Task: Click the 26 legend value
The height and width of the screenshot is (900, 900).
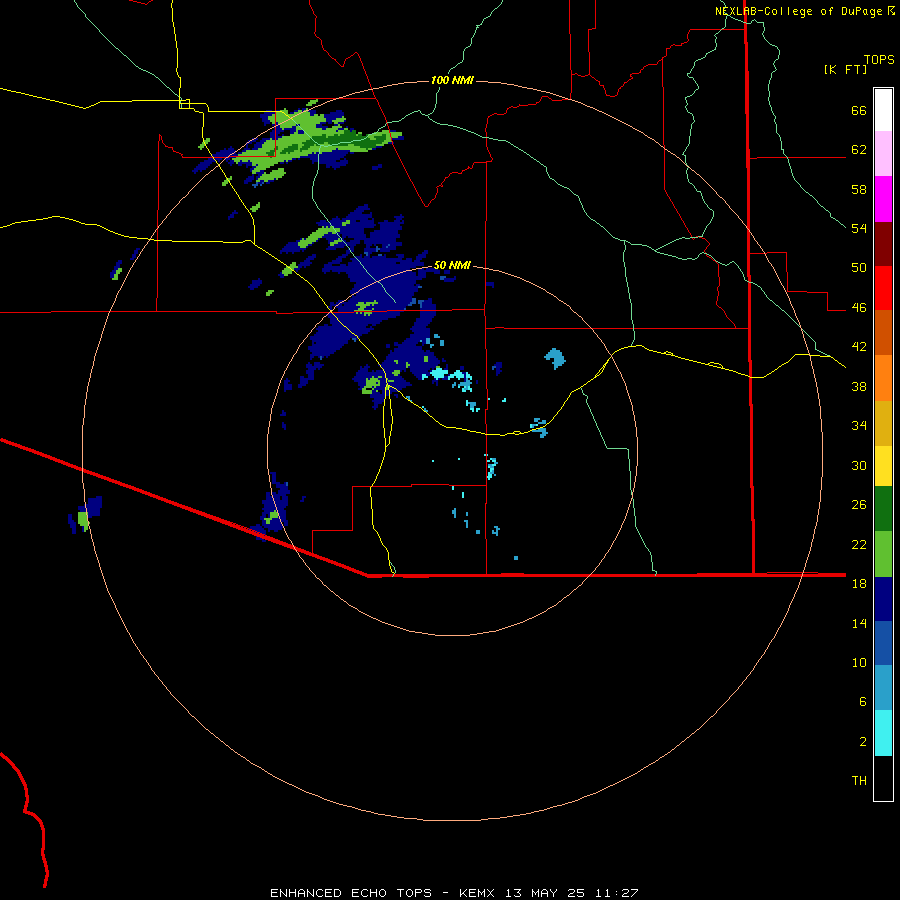Action: pos(859,505)
